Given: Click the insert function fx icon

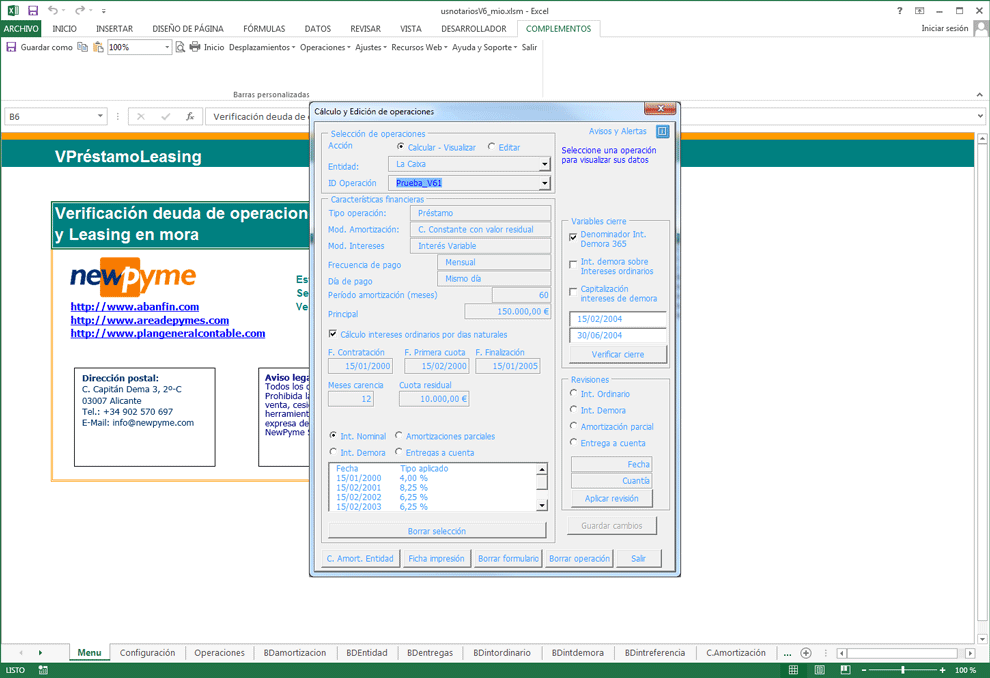Looking at the screenshot, I should 189,117.
